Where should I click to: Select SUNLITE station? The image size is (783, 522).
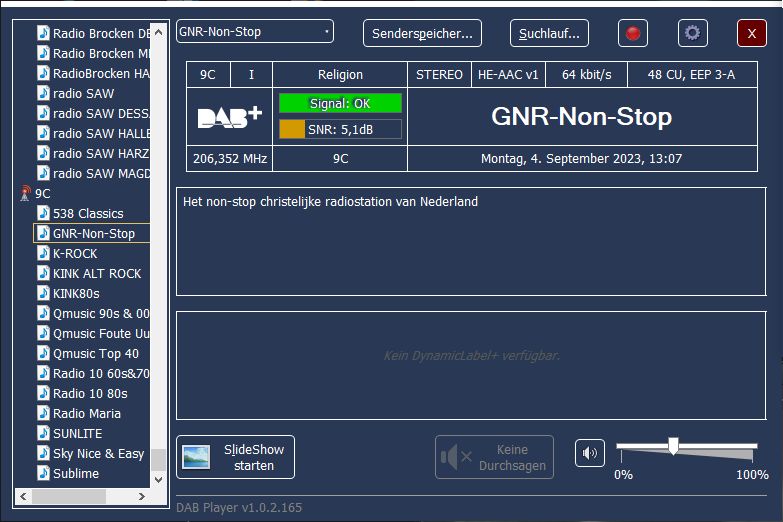click(77, 434)
